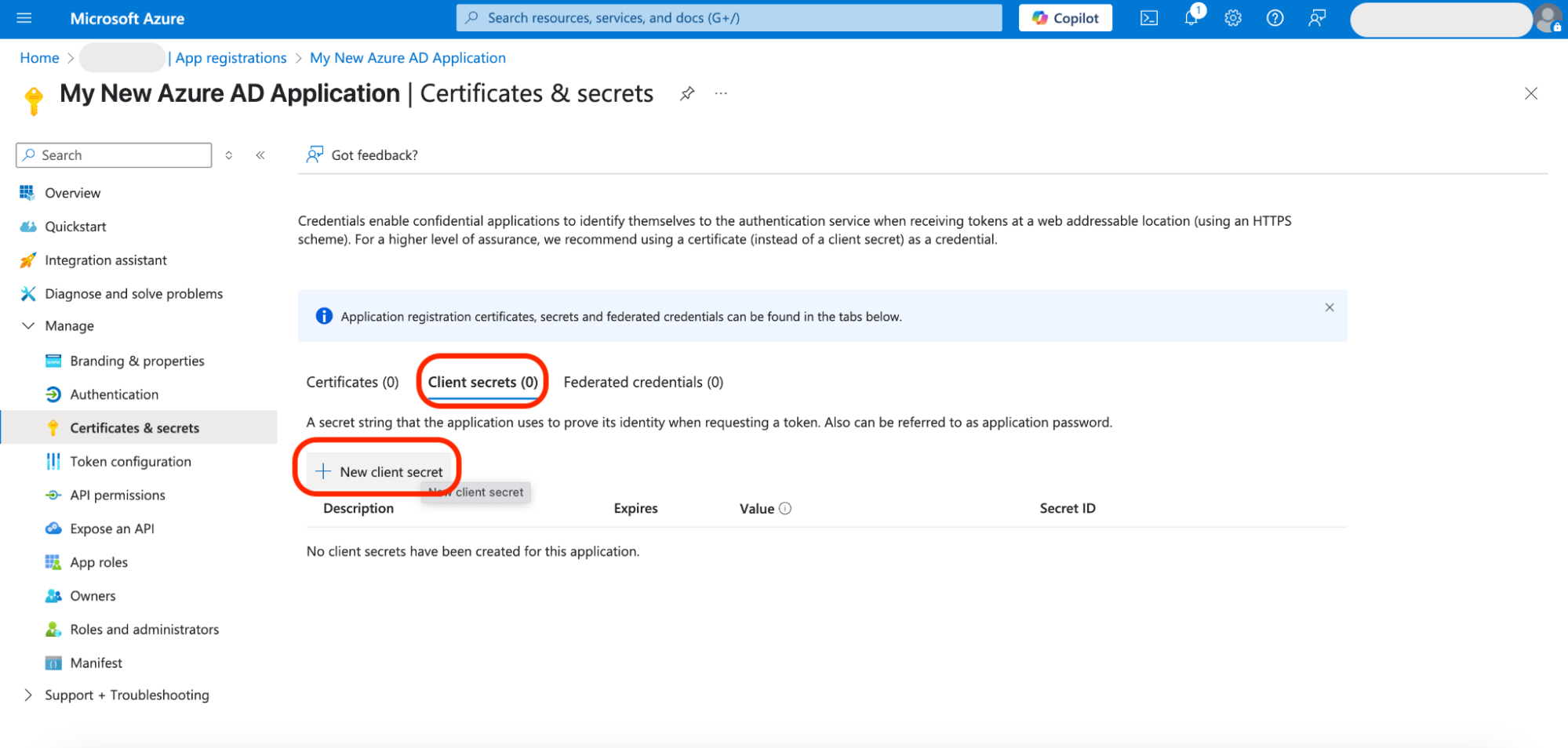1568x748 pixels.
Task: Click the blurred account name field
Action: point(1440,20)
